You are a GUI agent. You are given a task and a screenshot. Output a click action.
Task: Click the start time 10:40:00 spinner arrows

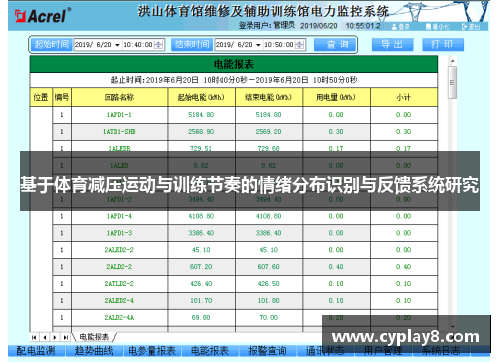point(159,45)
